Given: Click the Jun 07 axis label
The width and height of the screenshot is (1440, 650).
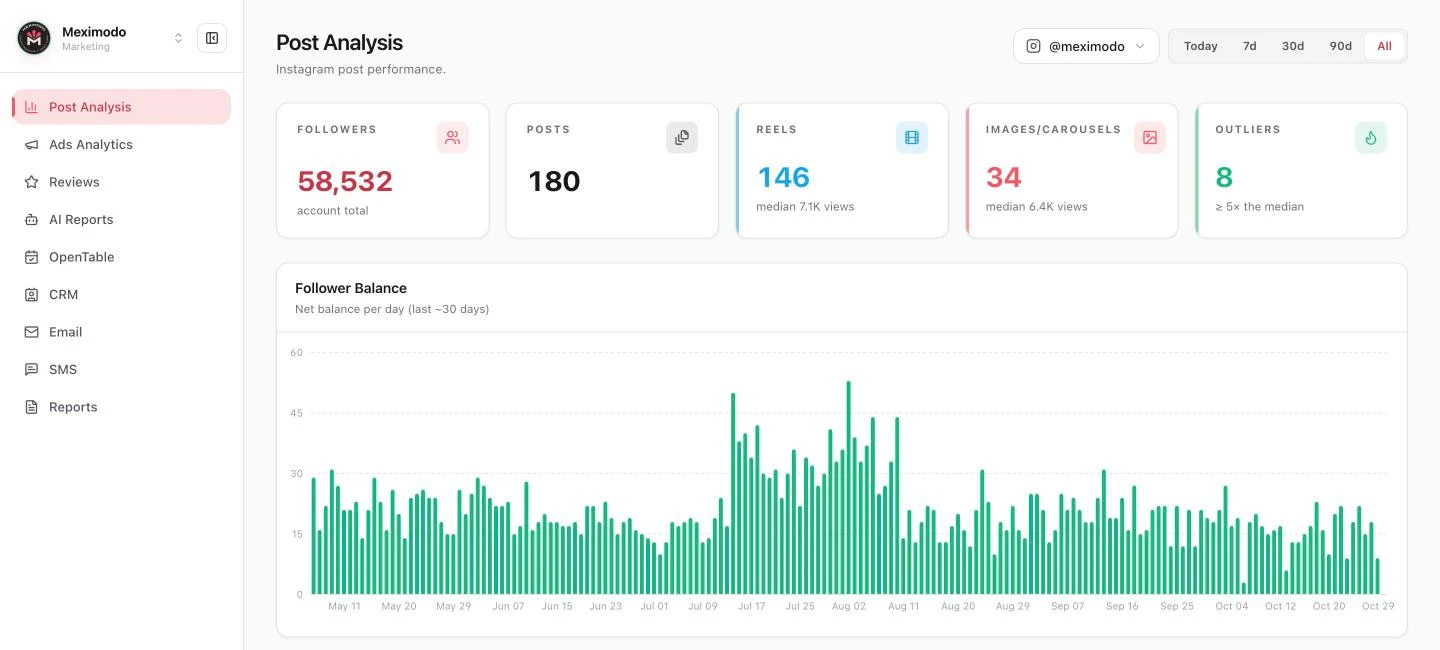Looking at the screenshot, I should coord(508,606).
